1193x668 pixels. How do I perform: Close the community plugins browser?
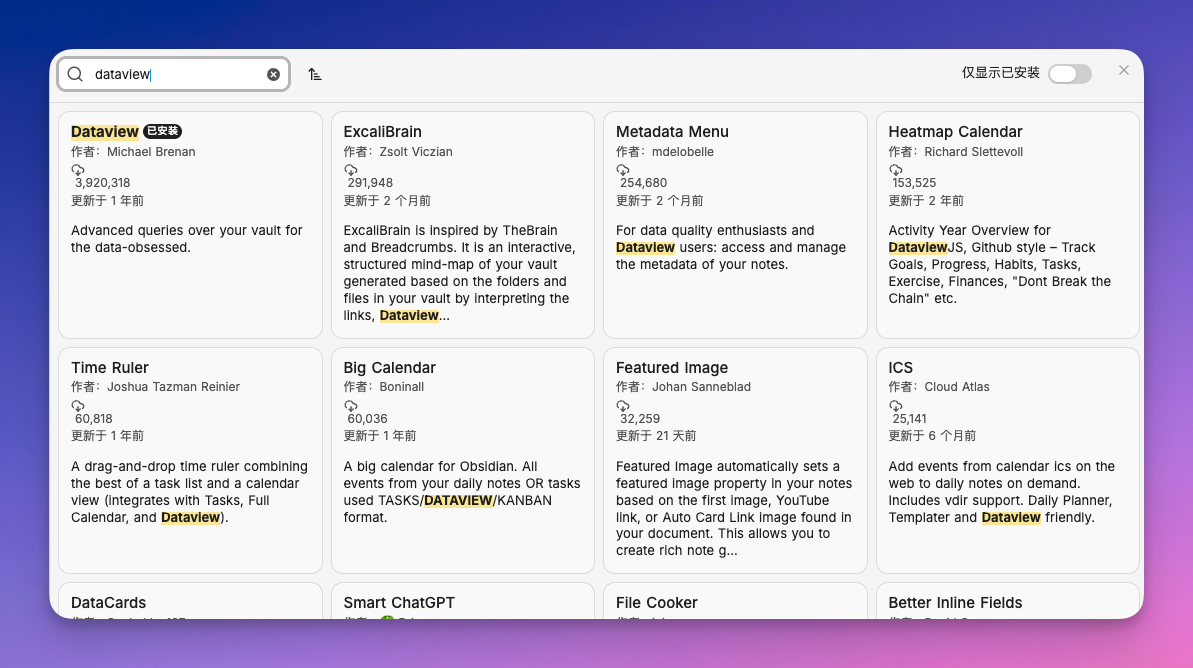click(x=1124, y=70)
